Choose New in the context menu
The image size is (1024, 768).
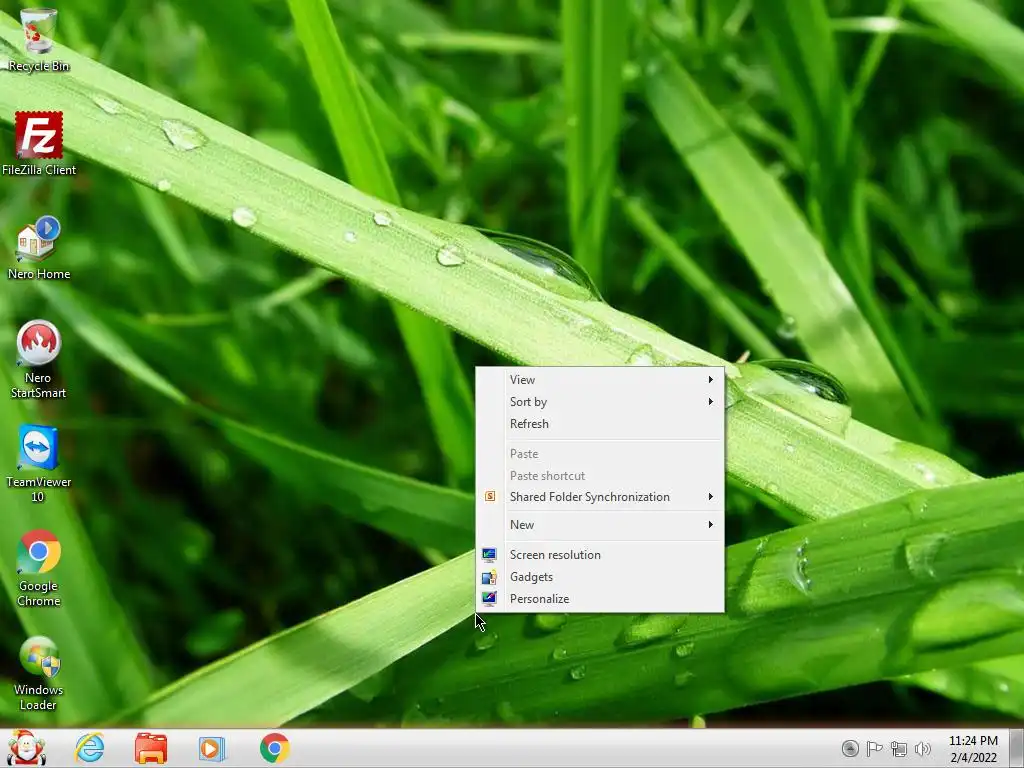600,524
